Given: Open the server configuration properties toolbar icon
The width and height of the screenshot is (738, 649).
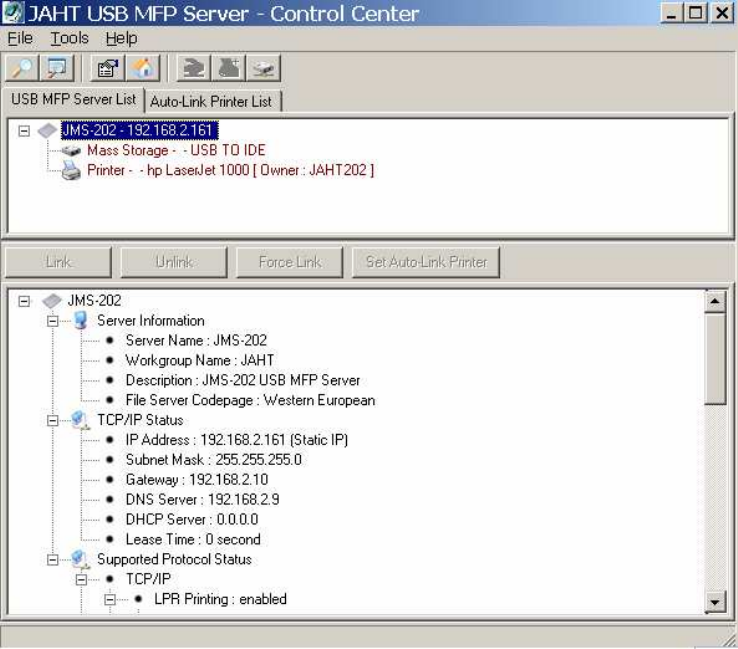Looking at the screenshot, I should (x=106, y=68).
